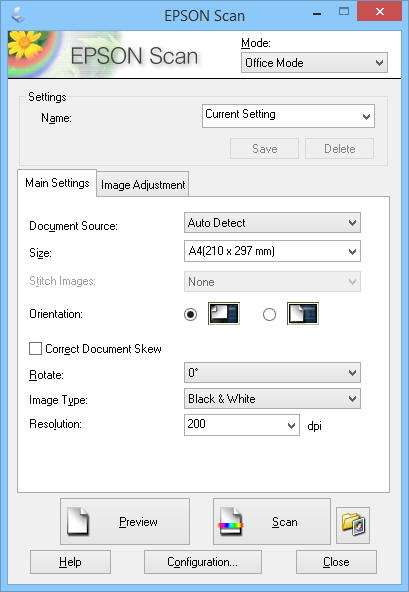Open the Mode dropdown showing Office Mode

pyautogui.click(x=314, y=63)
